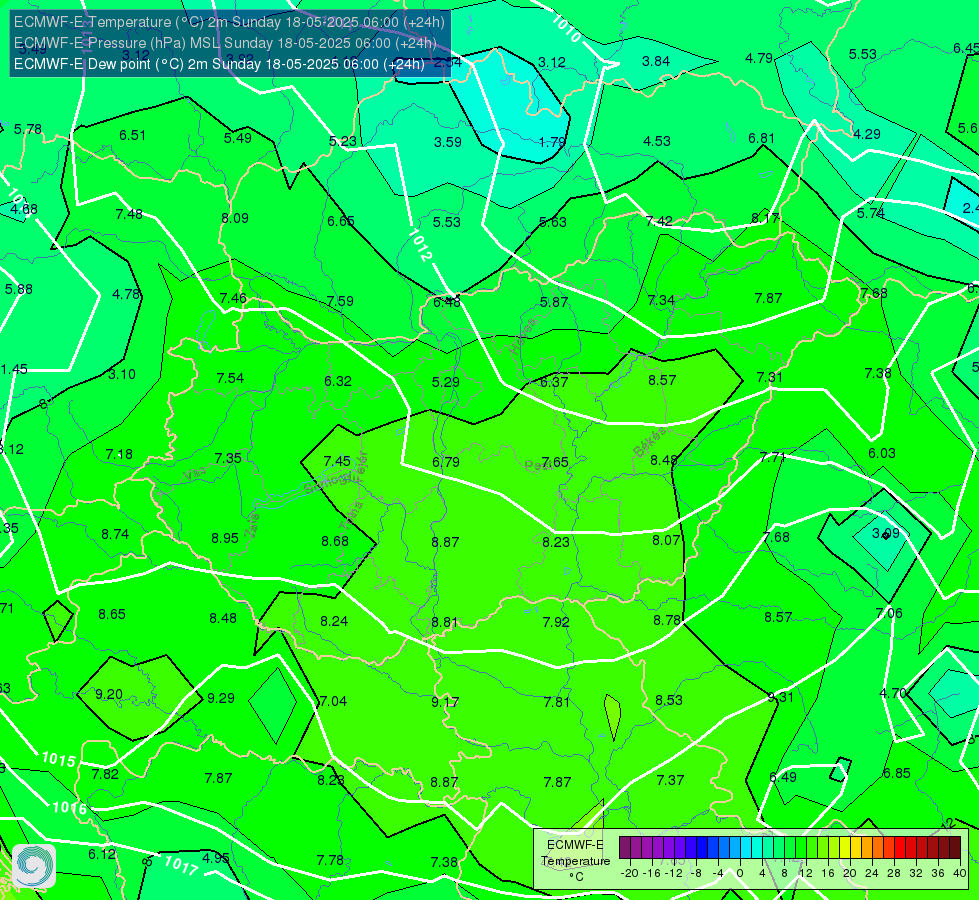979x900 pixels.
Task: Click the 3.09 grid value
Action: (x=886, y=533)
